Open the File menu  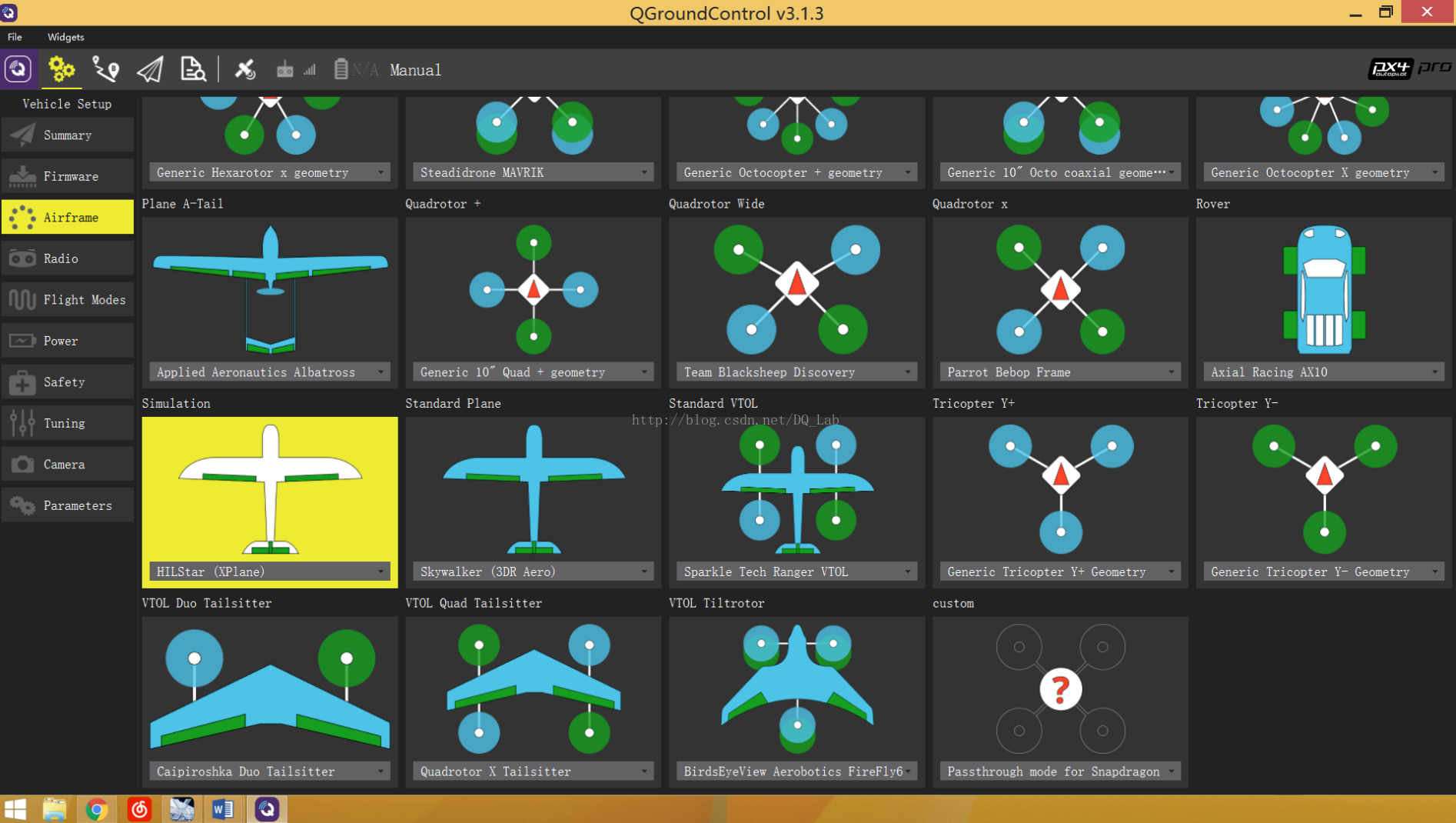click(15, 37)
